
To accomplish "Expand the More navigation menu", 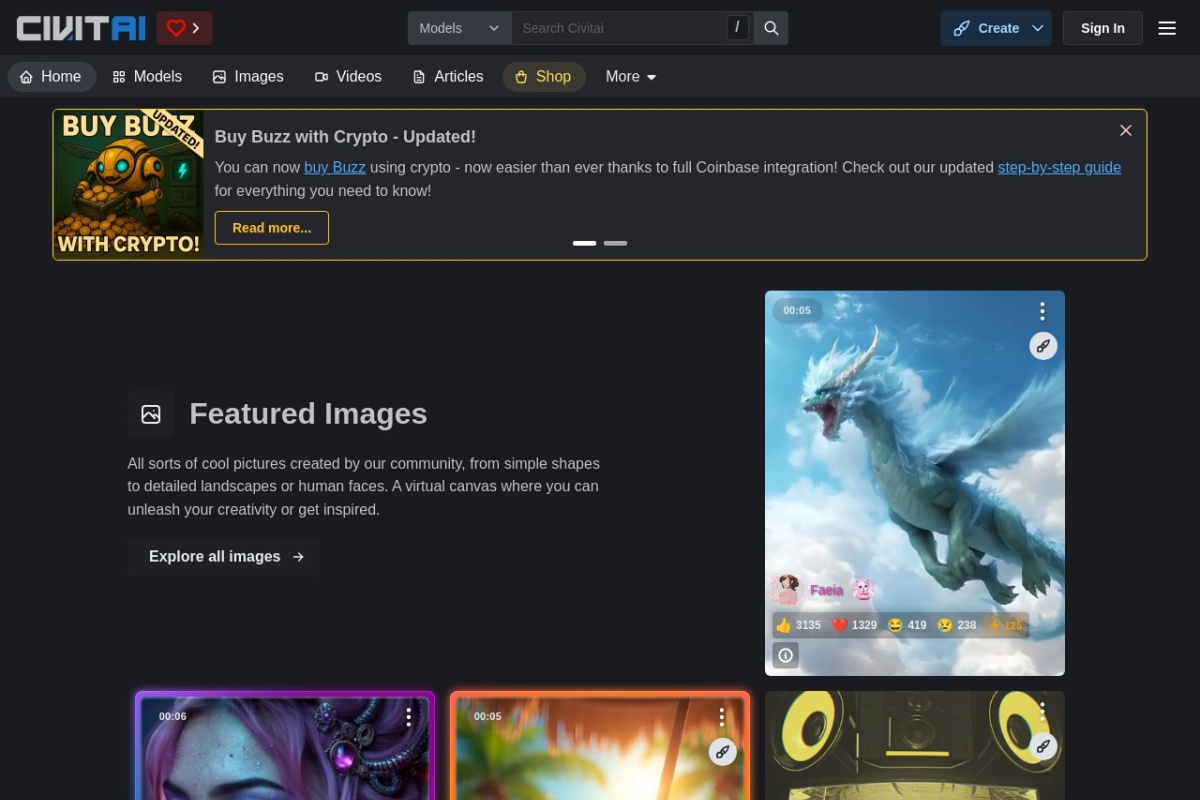I will [x=630, y=77].
